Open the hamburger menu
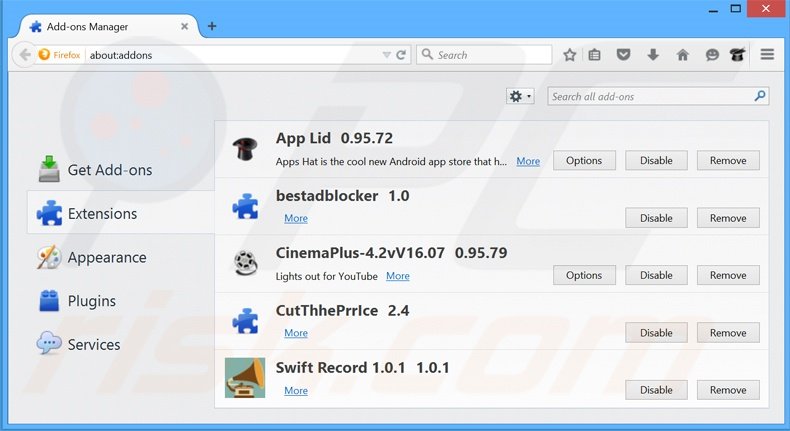Image resolution: width=790 pixels, height=431 pixels. coord(767,55)
